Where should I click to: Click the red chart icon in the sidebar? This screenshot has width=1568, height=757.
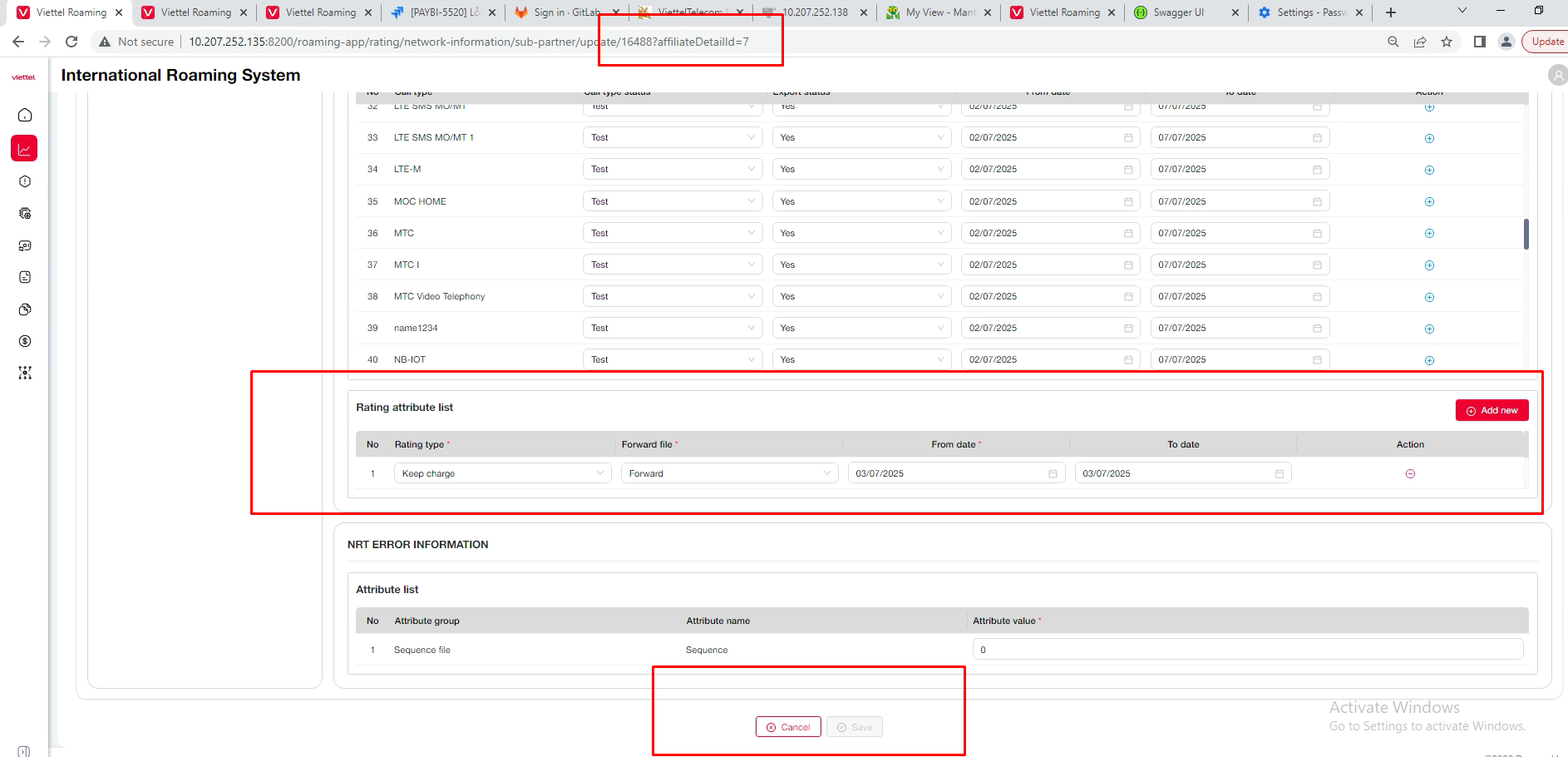[x=24, y=149]
